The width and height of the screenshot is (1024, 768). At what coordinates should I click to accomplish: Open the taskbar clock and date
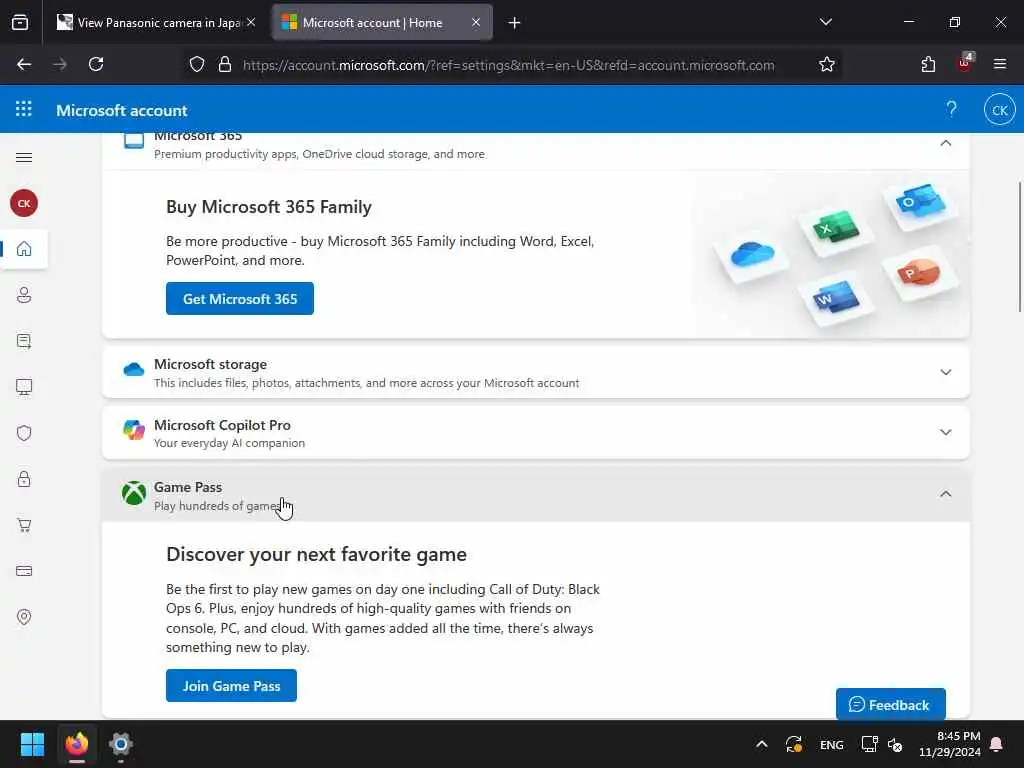950,744
